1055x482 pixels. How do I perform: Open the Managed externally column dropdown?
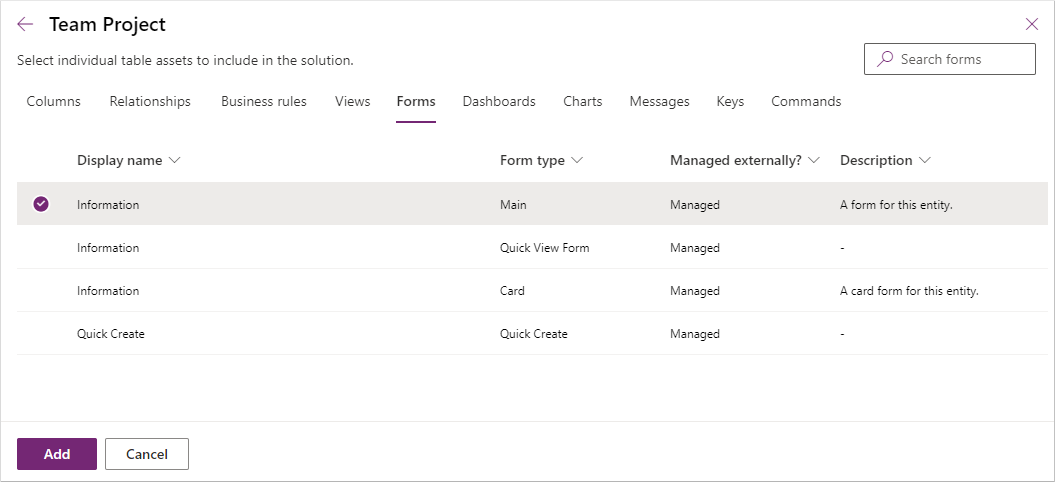[814, 161]
